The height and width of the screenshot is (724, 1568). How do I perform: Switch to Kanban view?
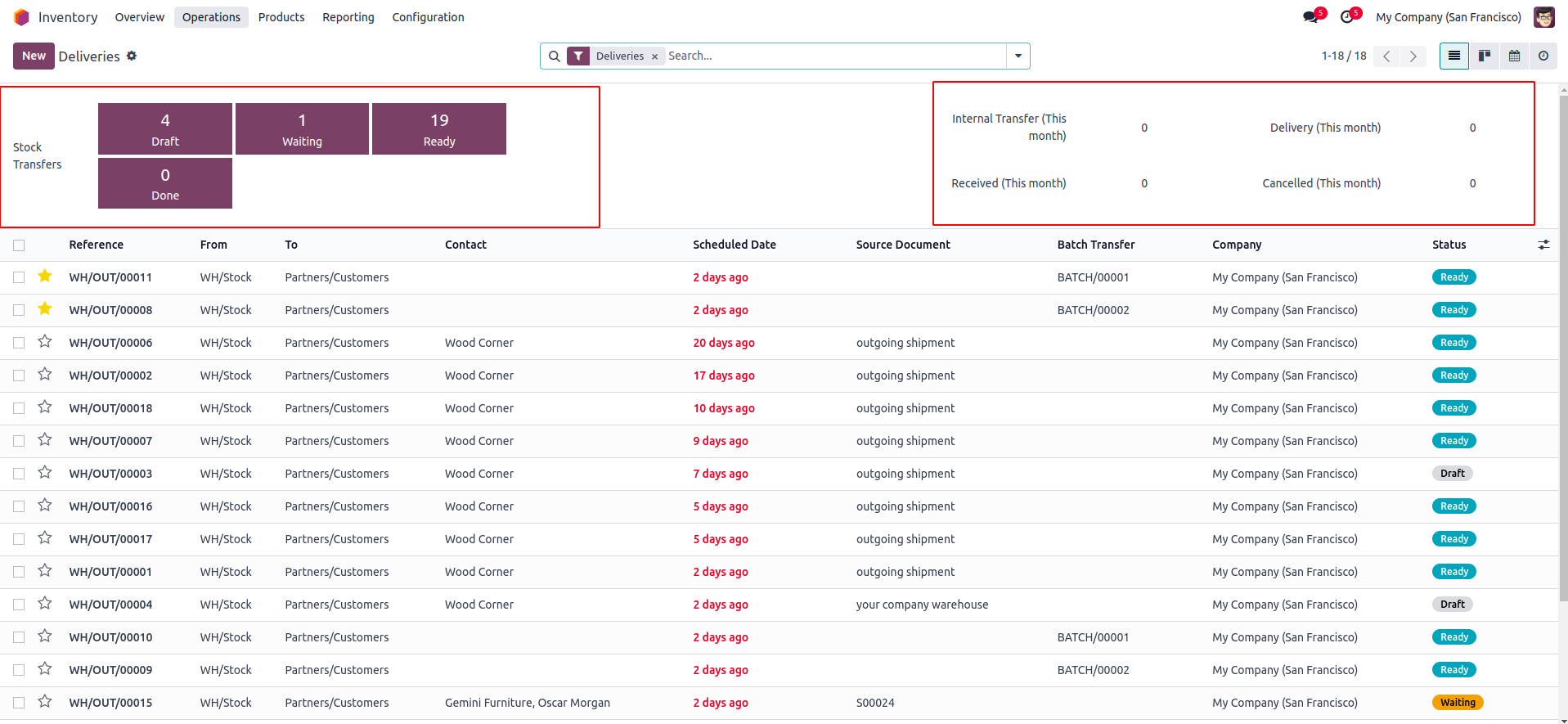coord(1484,56)
